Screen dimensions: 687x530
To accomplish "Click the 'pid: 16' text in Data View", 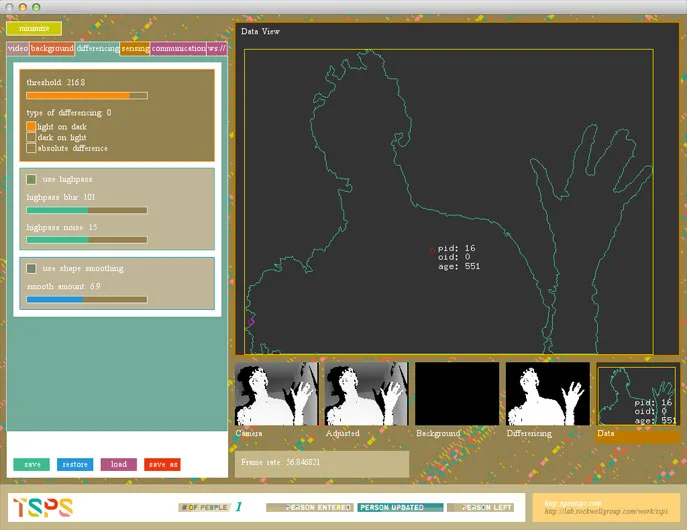I will pos(457,248).
